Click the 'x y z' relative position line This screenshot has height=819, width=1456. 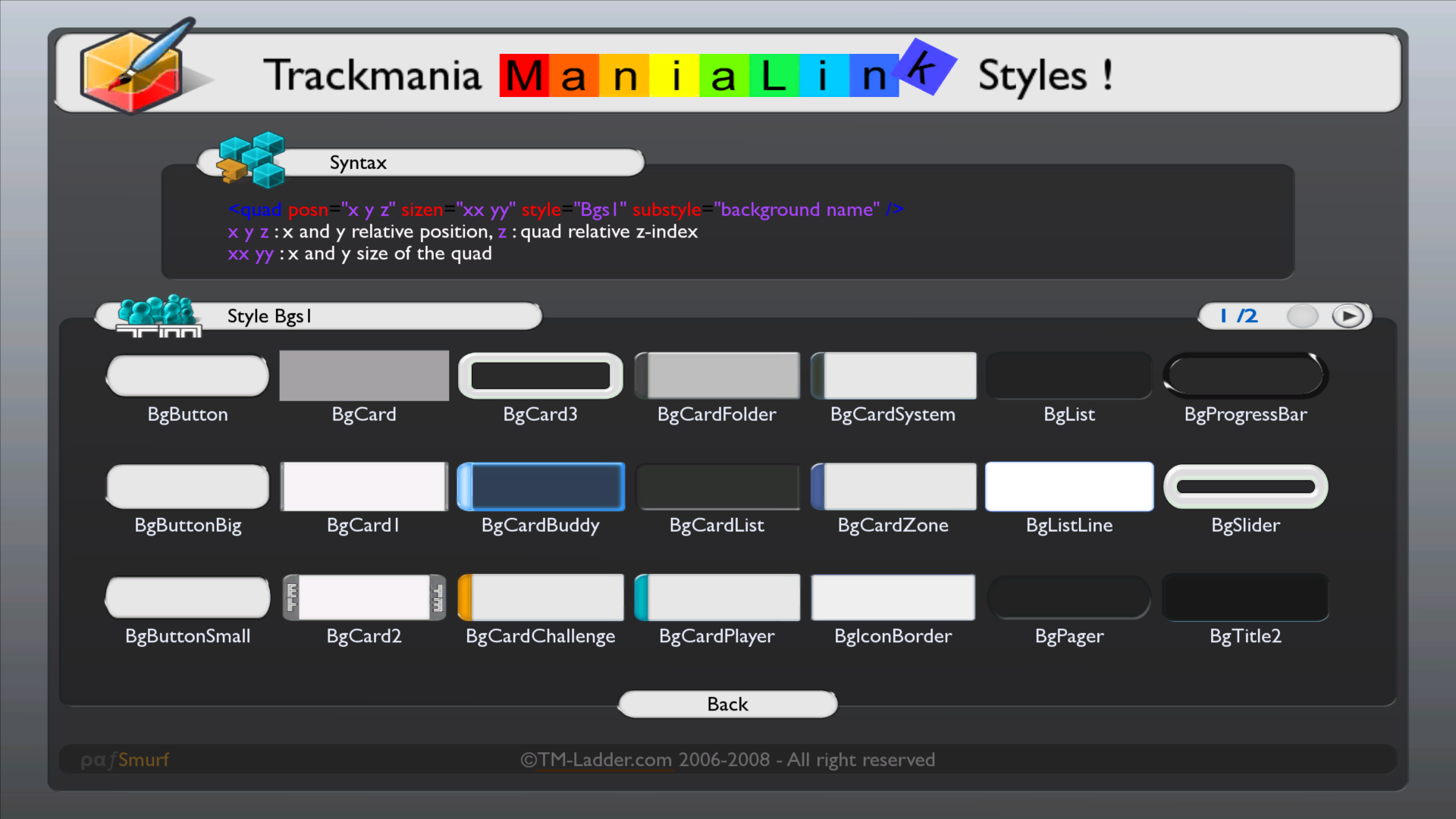click(x=463, y=232)
